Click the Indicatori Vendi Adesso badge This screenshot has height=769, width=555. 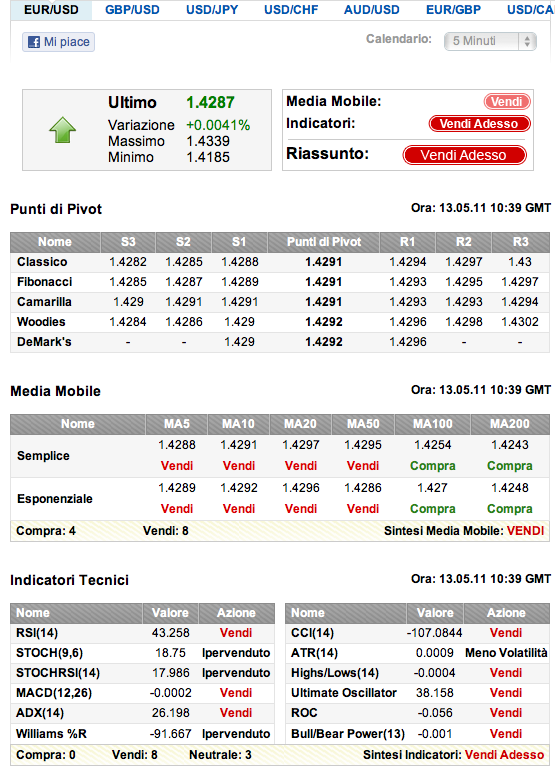pos(479,124)
